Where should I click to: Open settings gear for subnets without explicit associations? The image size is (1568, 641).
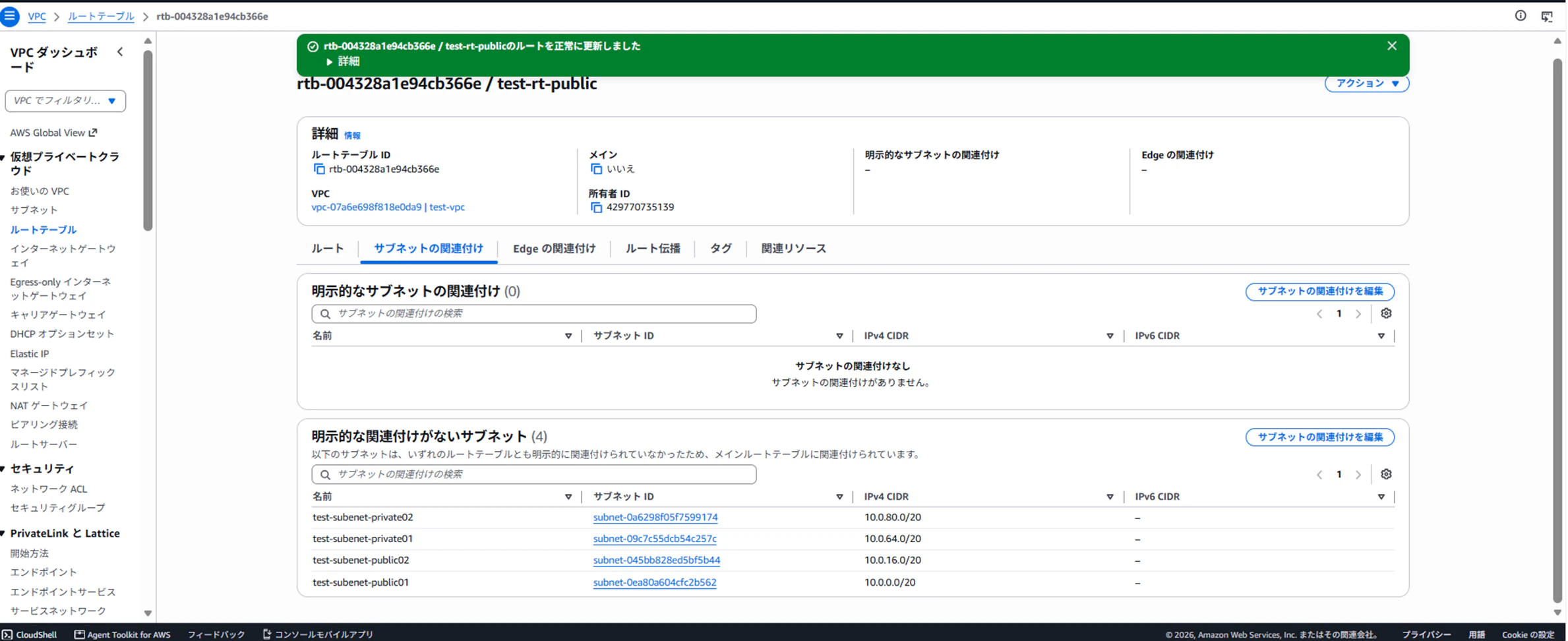1386,474
